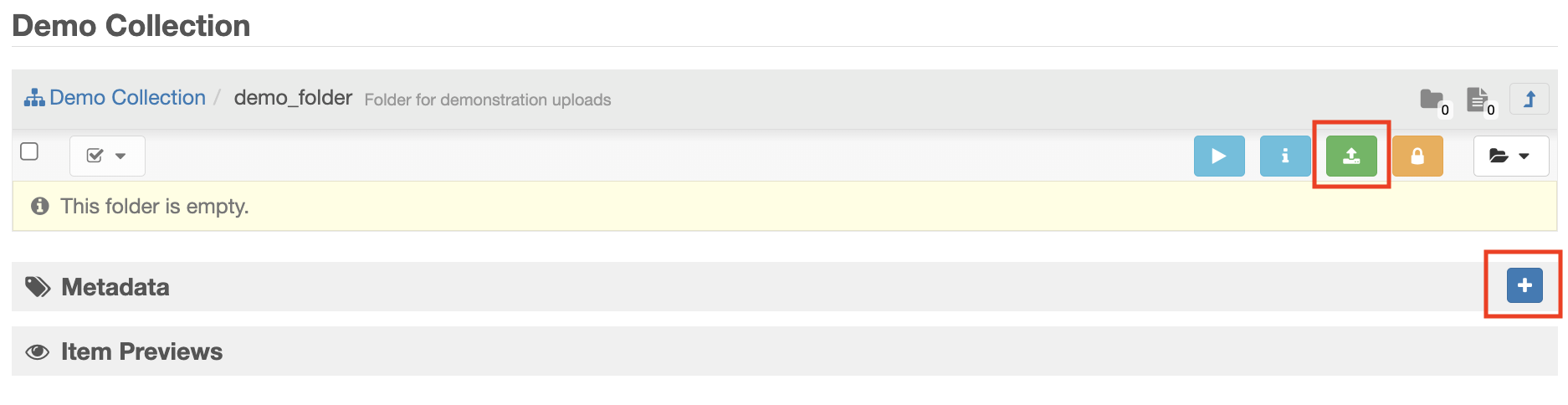
Task: Click the info icon in the empty folder notice
Action: click(39, 206)
